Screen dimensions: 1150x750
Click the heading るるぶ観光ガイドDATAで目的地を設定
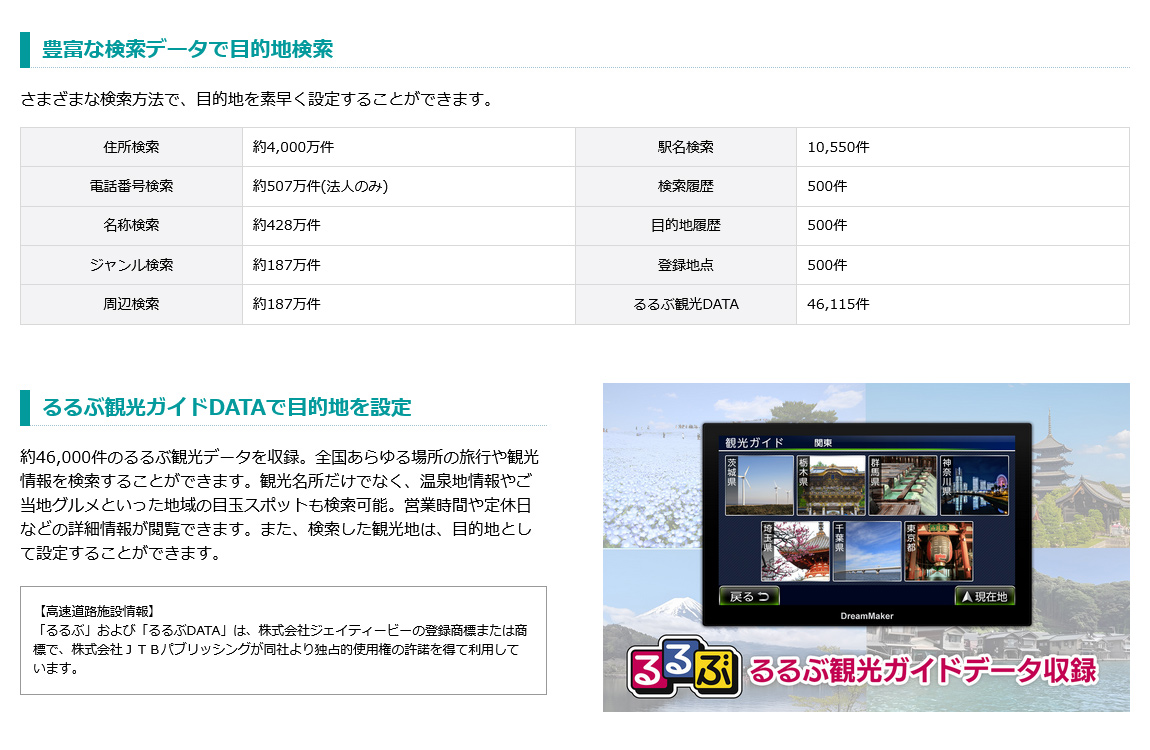[x=227, y=407]
